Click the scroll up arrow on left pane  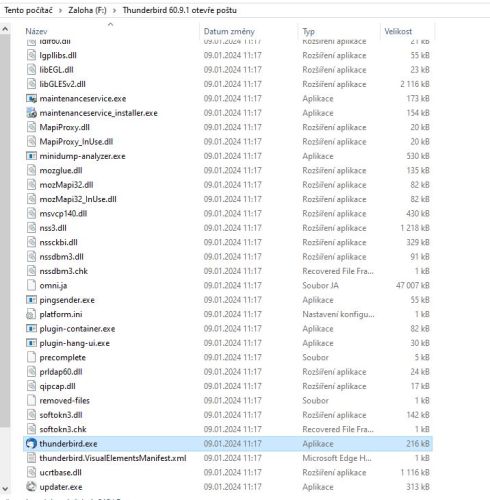[5, 29]
